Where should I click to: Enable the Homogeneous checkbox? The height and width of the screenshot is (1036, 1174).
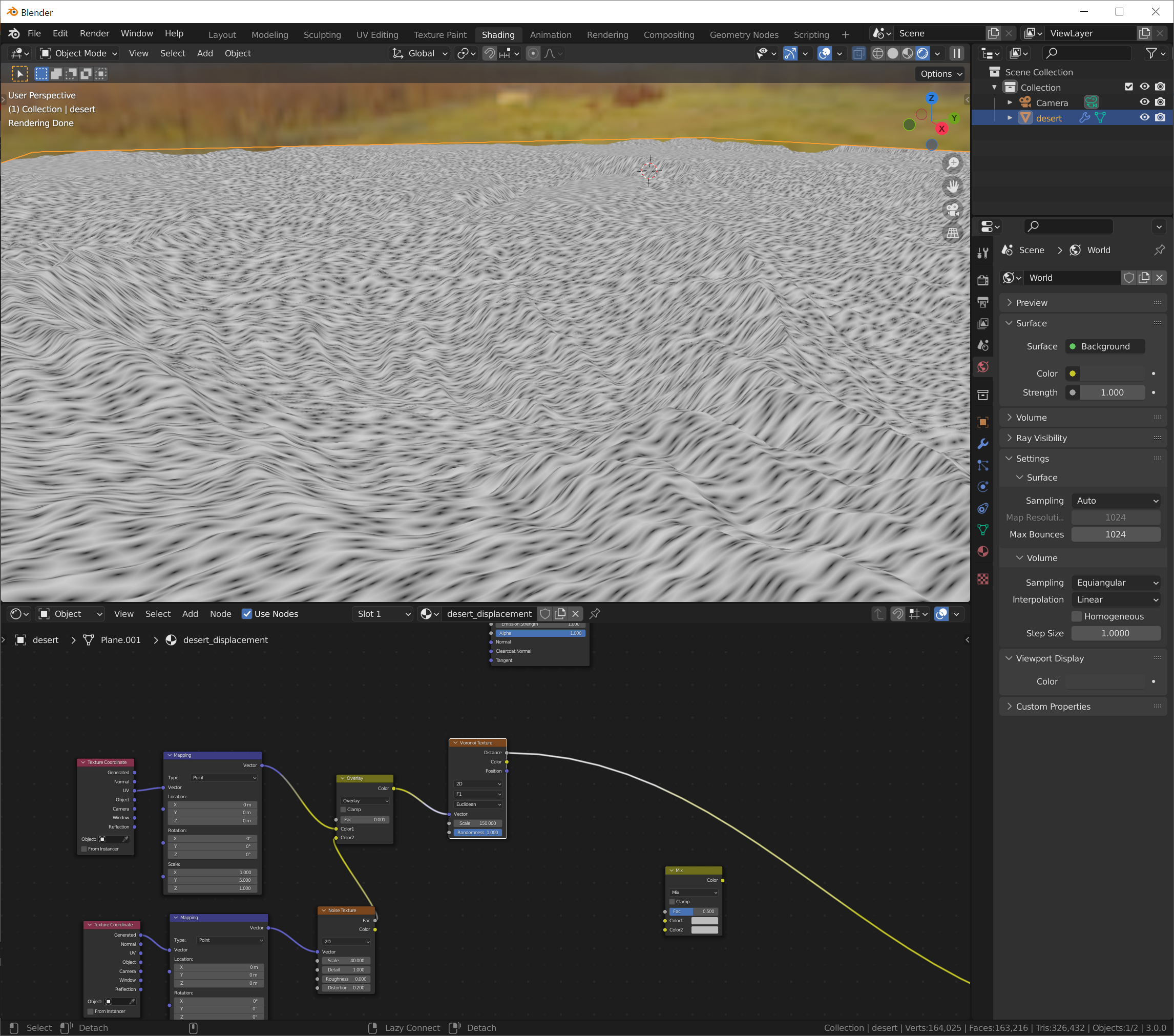click(1077, 616)
